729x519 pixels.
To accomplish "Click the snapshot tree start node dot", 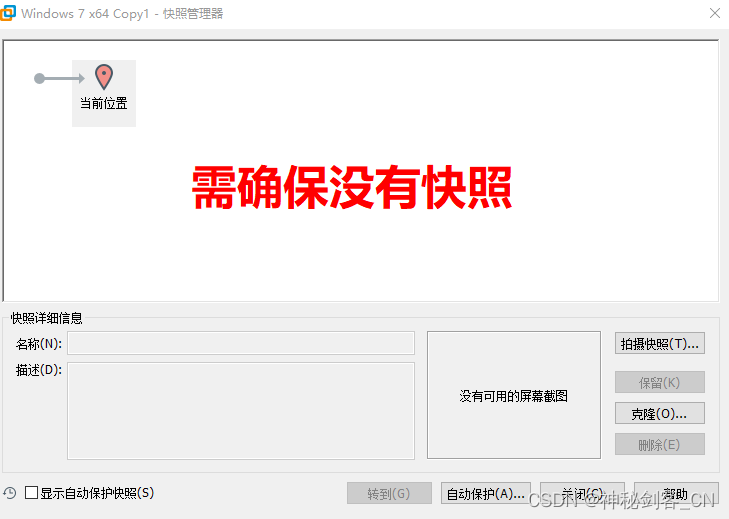I will pos(40,79).
